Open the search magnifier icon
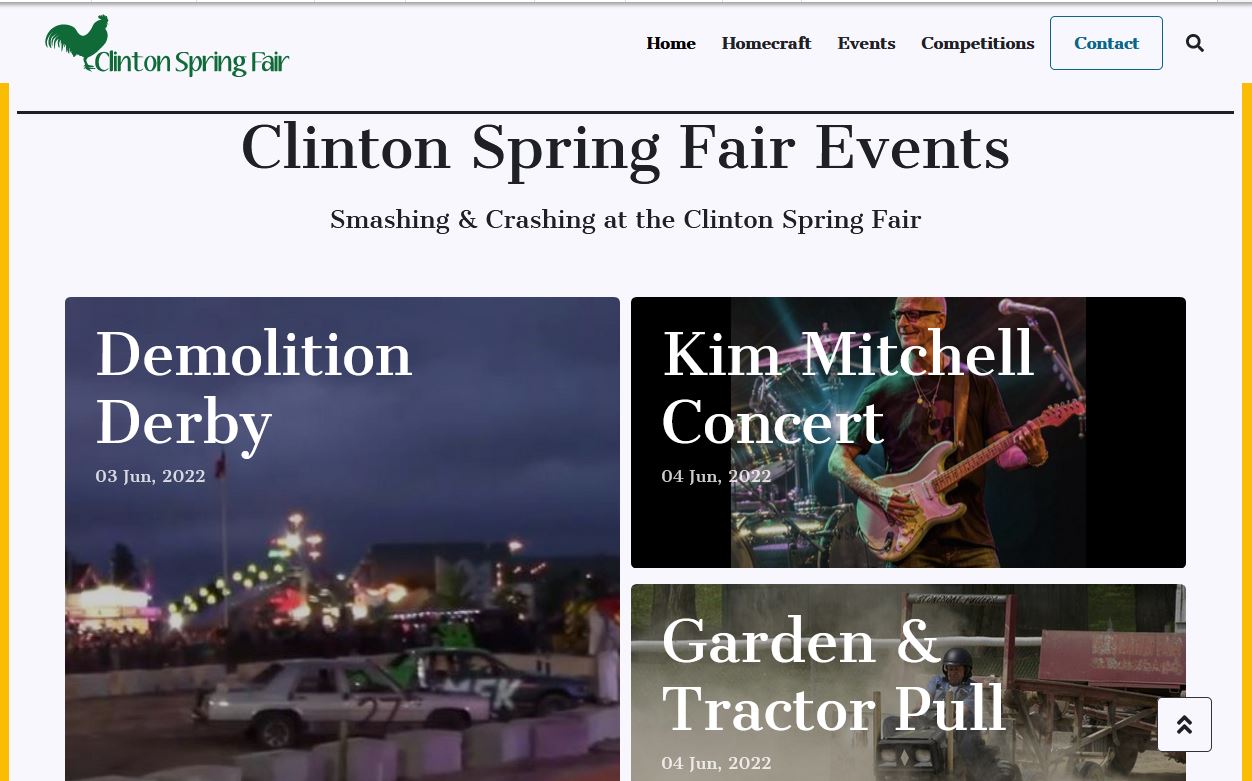This screenshot has height=781, width=1252. [x=1194, y=43]
